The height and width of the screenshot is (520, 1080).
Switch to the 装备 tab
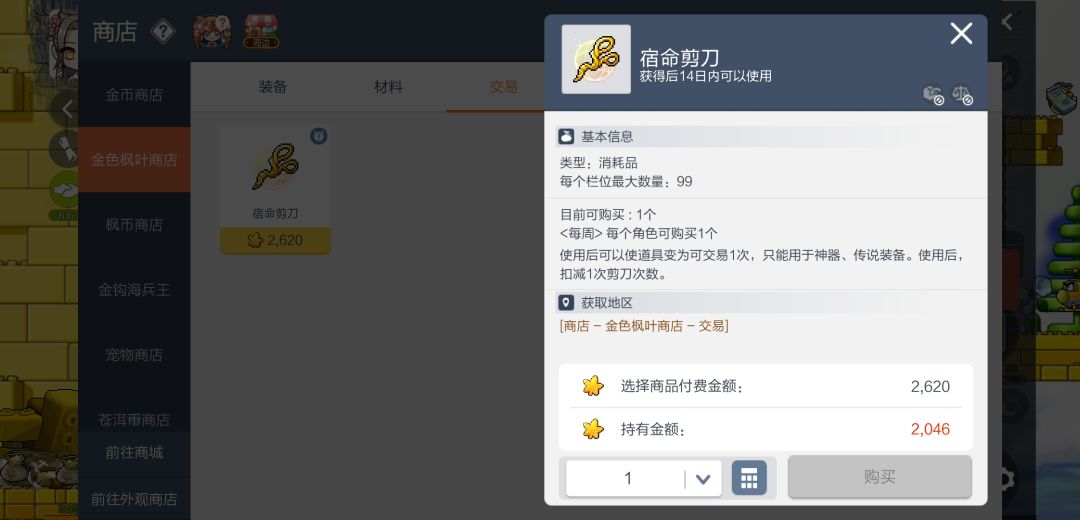tap(273, 87)
